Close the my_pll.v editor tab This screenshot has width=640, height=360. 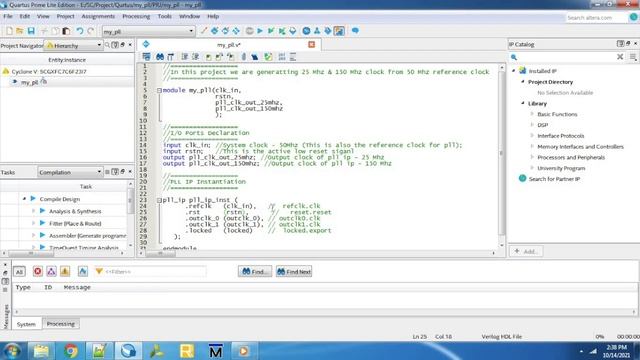311,44
